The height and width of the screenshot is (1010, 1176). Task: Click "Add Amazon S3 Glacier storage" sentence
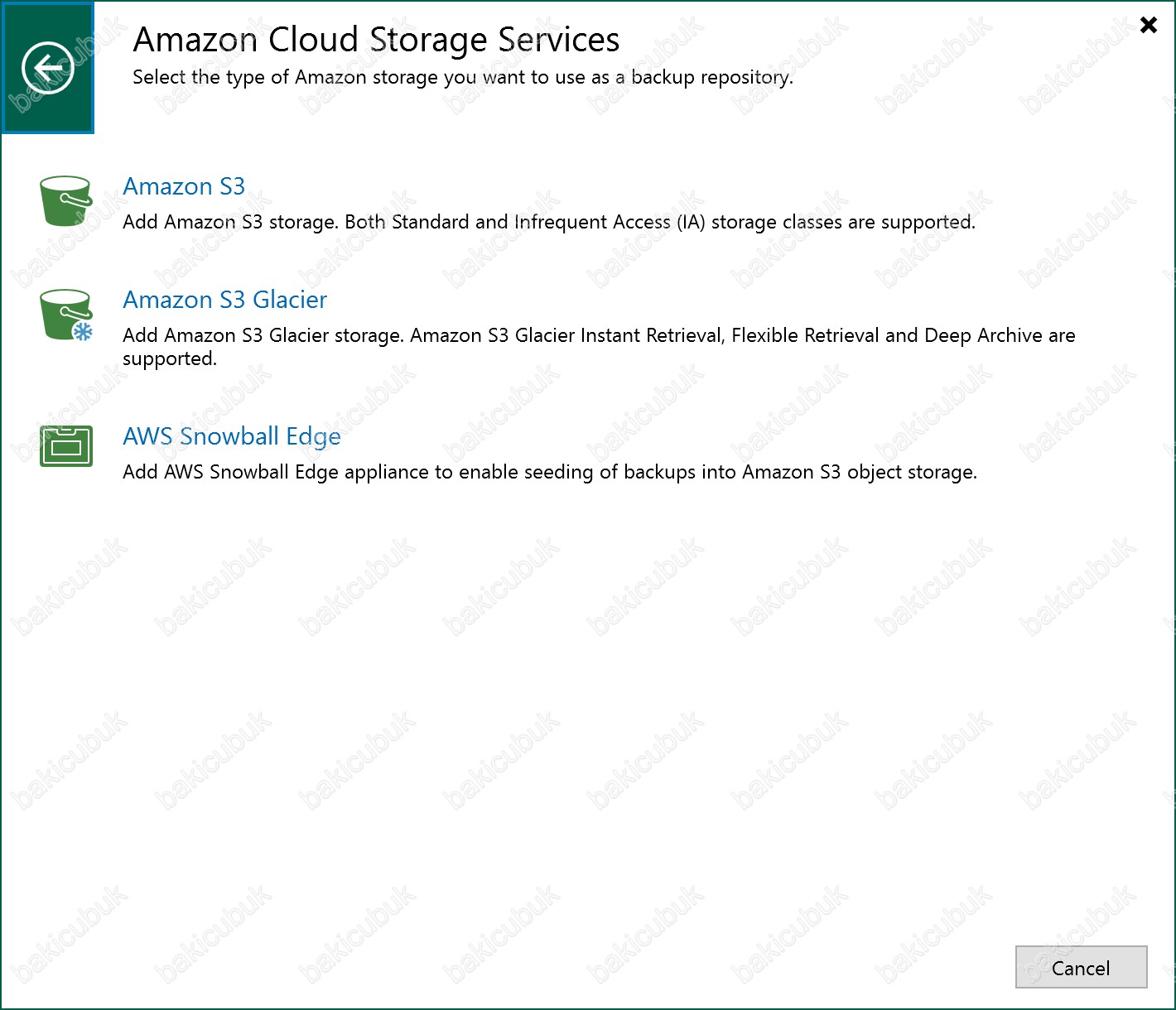coord(263,335)
